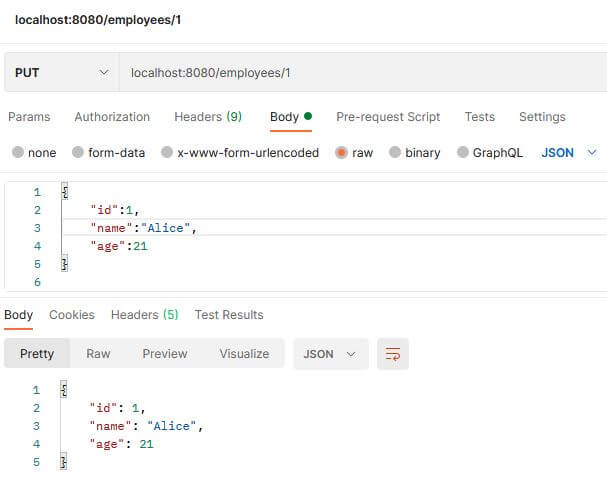Select x-www-form-urlencoded body option
Screen dimensions: 607x479
[x=167, y=152]
